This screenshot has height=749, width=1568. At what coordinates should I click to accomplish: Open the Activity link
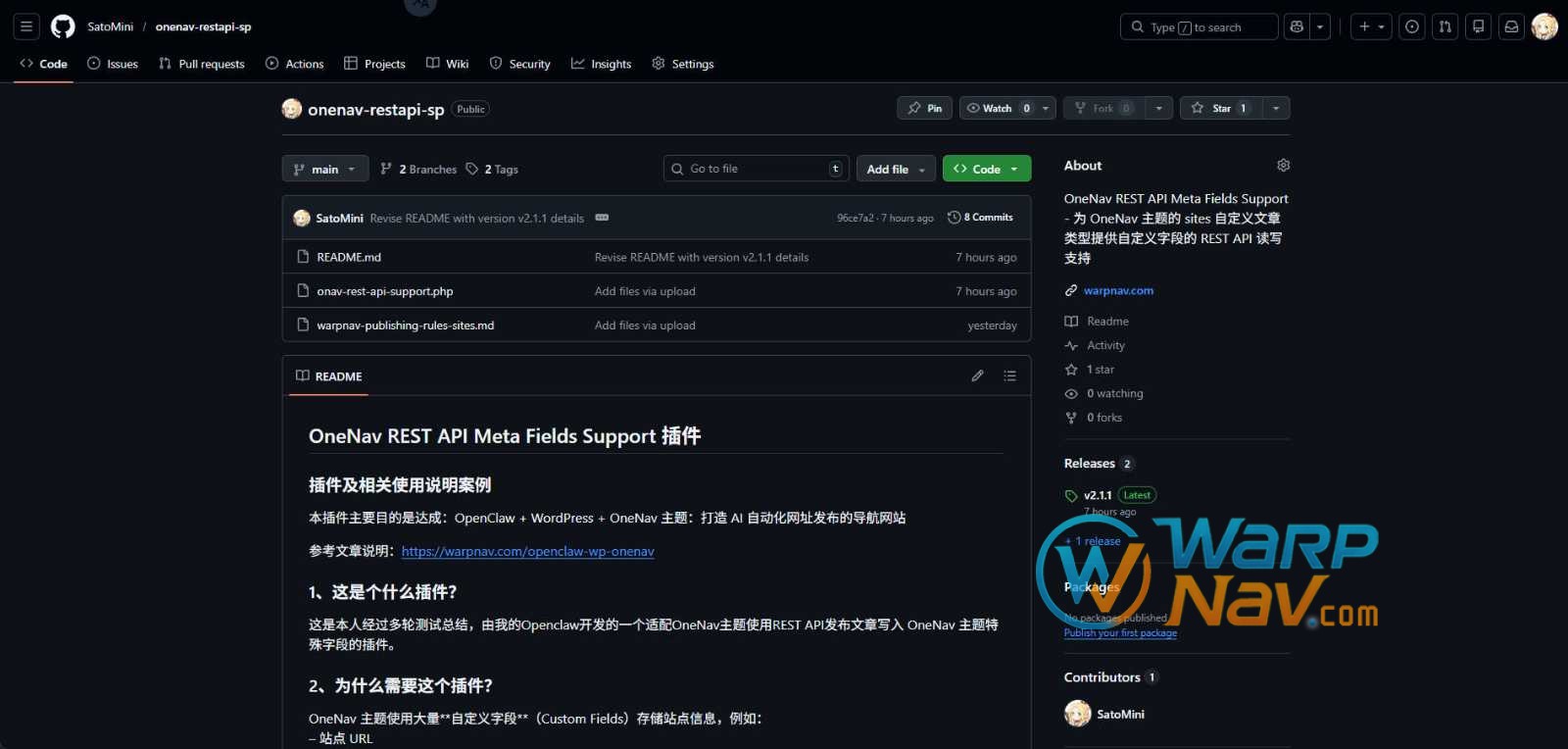tap(1095, 345)
